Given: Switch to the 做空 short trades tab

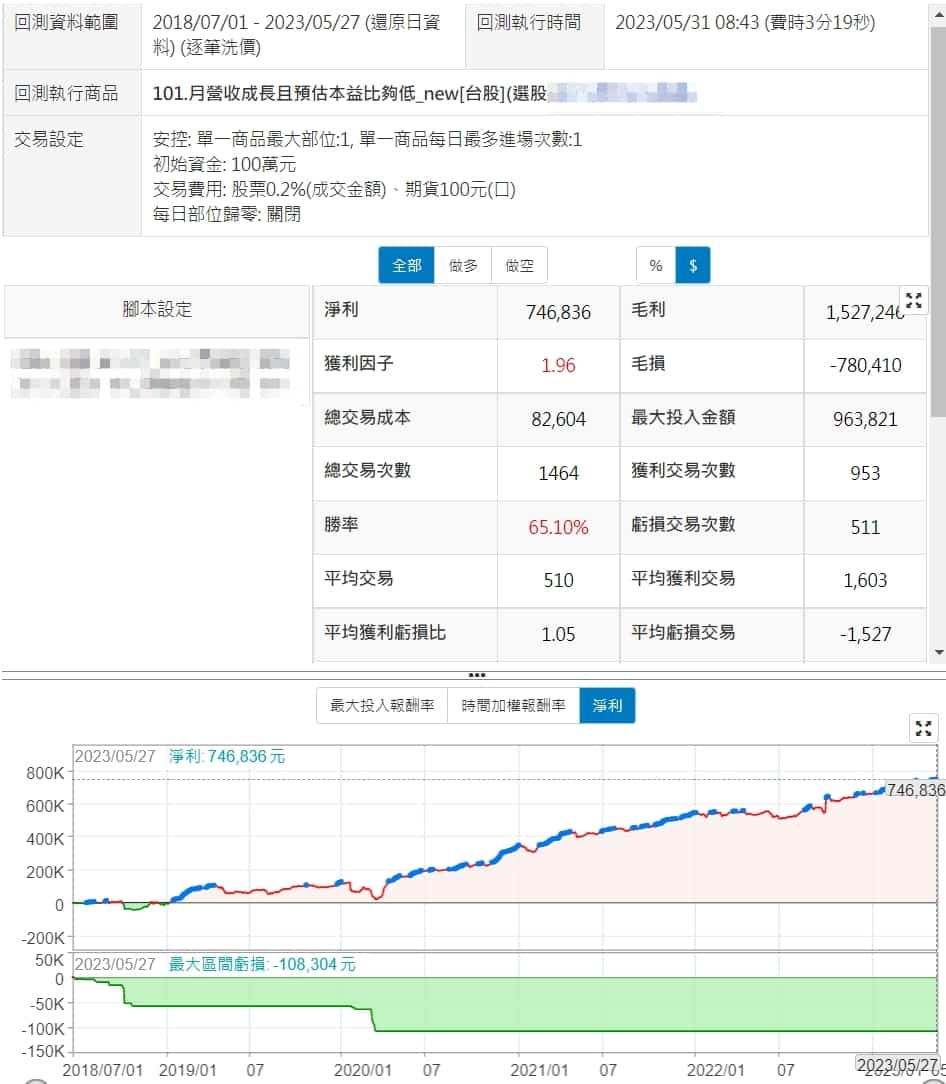Looking at the screenshot, I should [519, 265].
